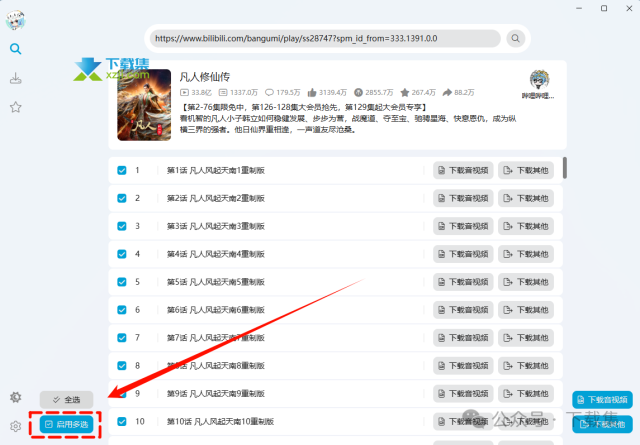Click 下载其他 for episode 3
The width and height of the screenshot is (640, 445).
coord(526,226)
